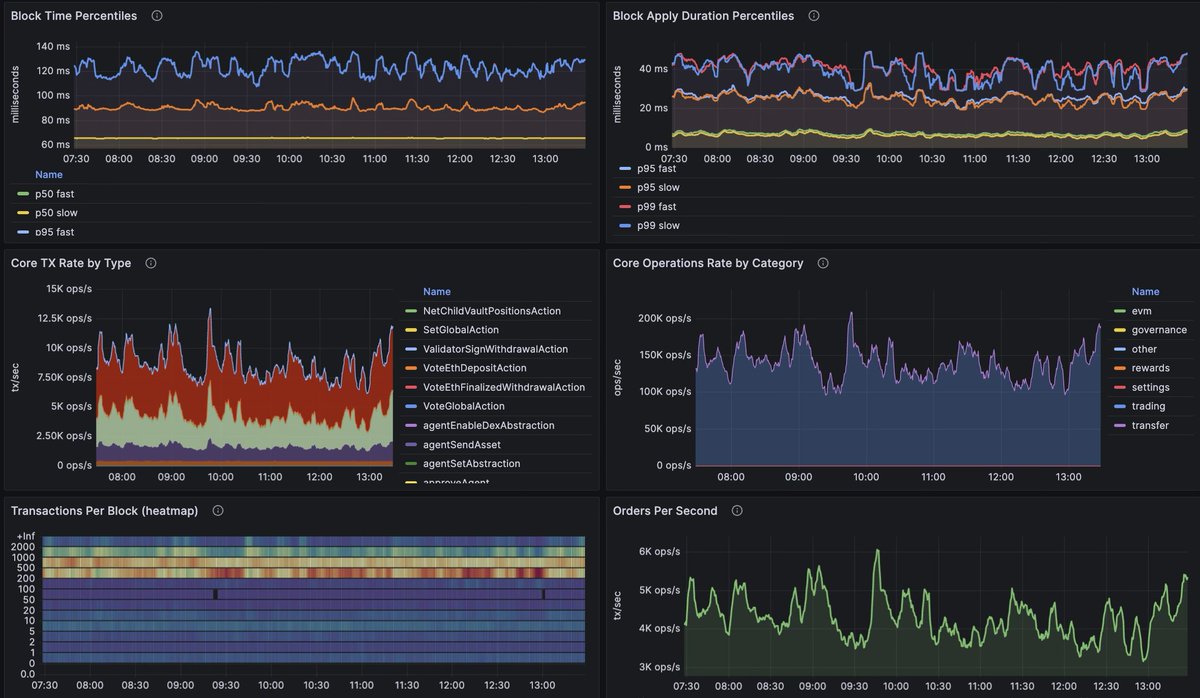Viewport: 1200px width, 698px height.
Task: Isolate p95 fast series in Block Apply Duration legend
Action: coord(657,168)
